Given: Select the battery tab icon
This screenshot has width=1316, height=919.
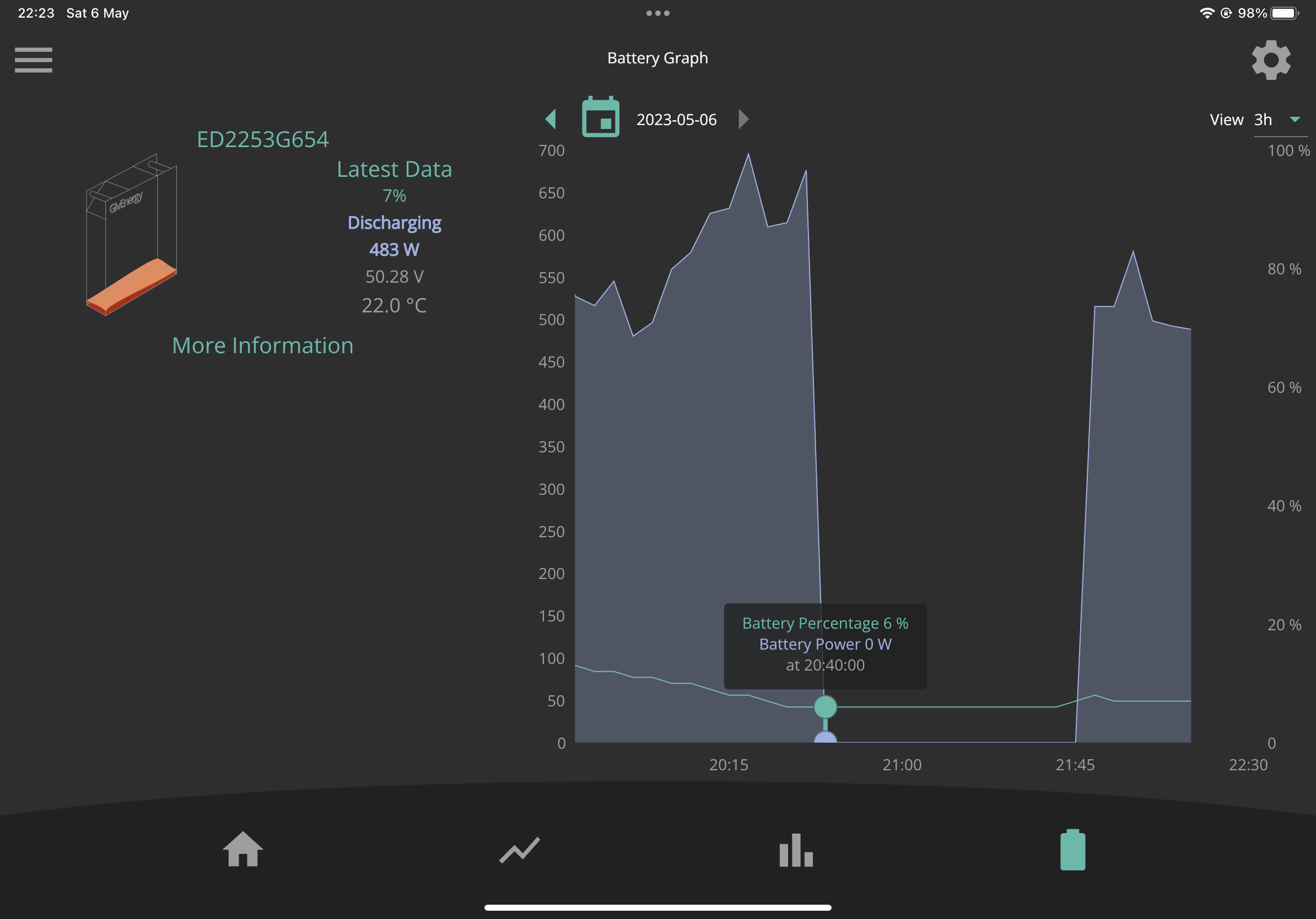Looking at the screenshot, I should 1072,849.
